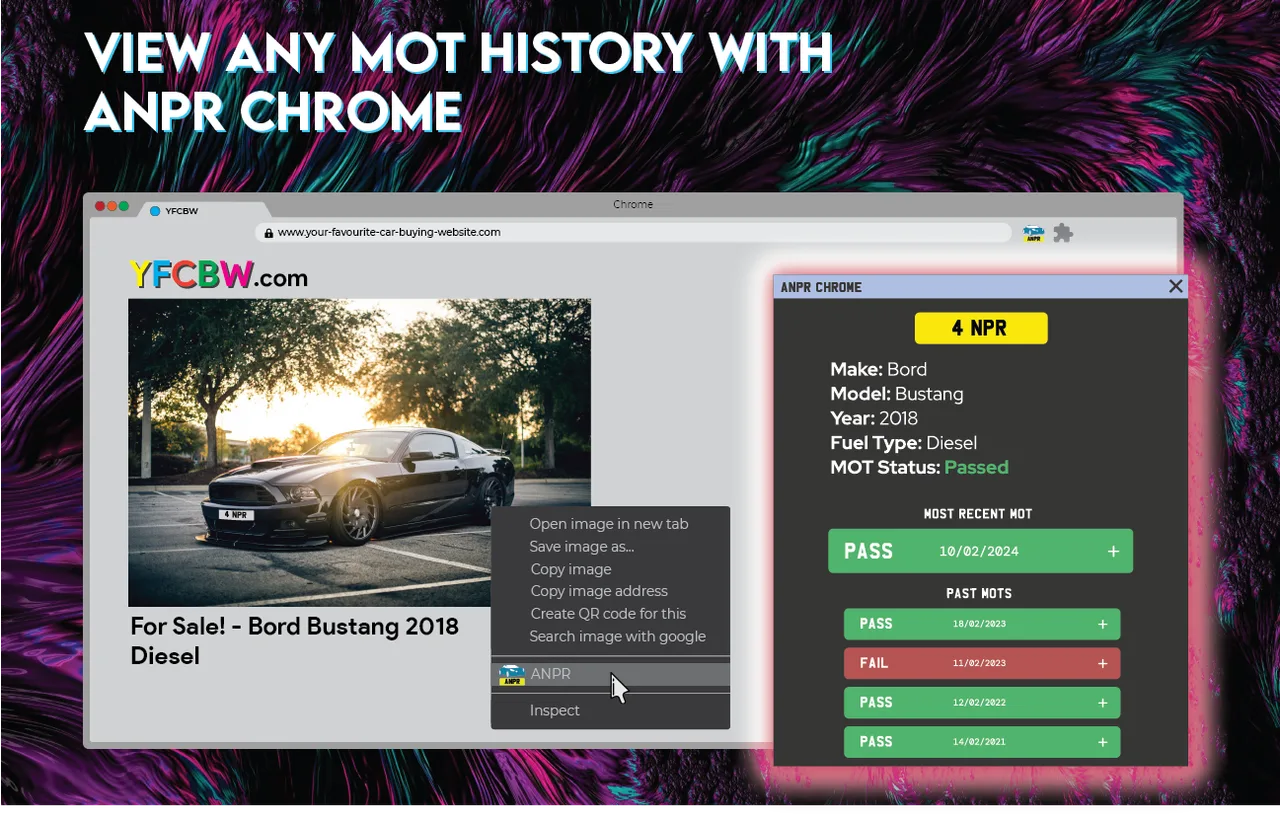The width and height of the screenshot is (1280, 817).
Task: Click the Model: Bustang text
Action: 897,394
